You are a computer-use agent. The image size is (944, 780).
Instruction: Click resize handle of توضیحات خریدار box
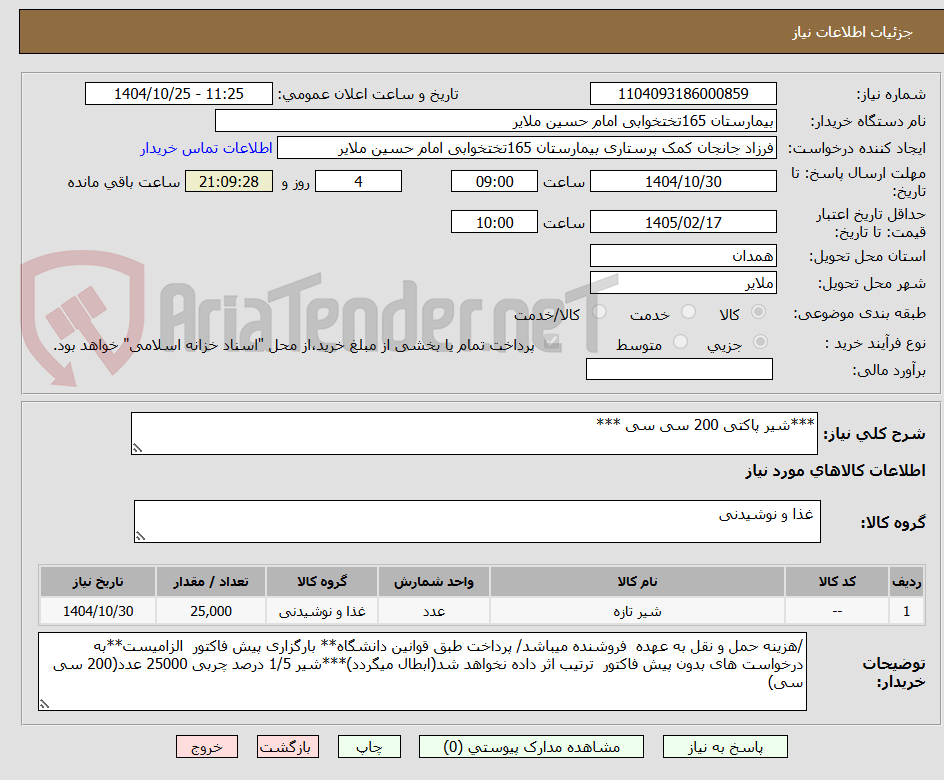point(45,704)
